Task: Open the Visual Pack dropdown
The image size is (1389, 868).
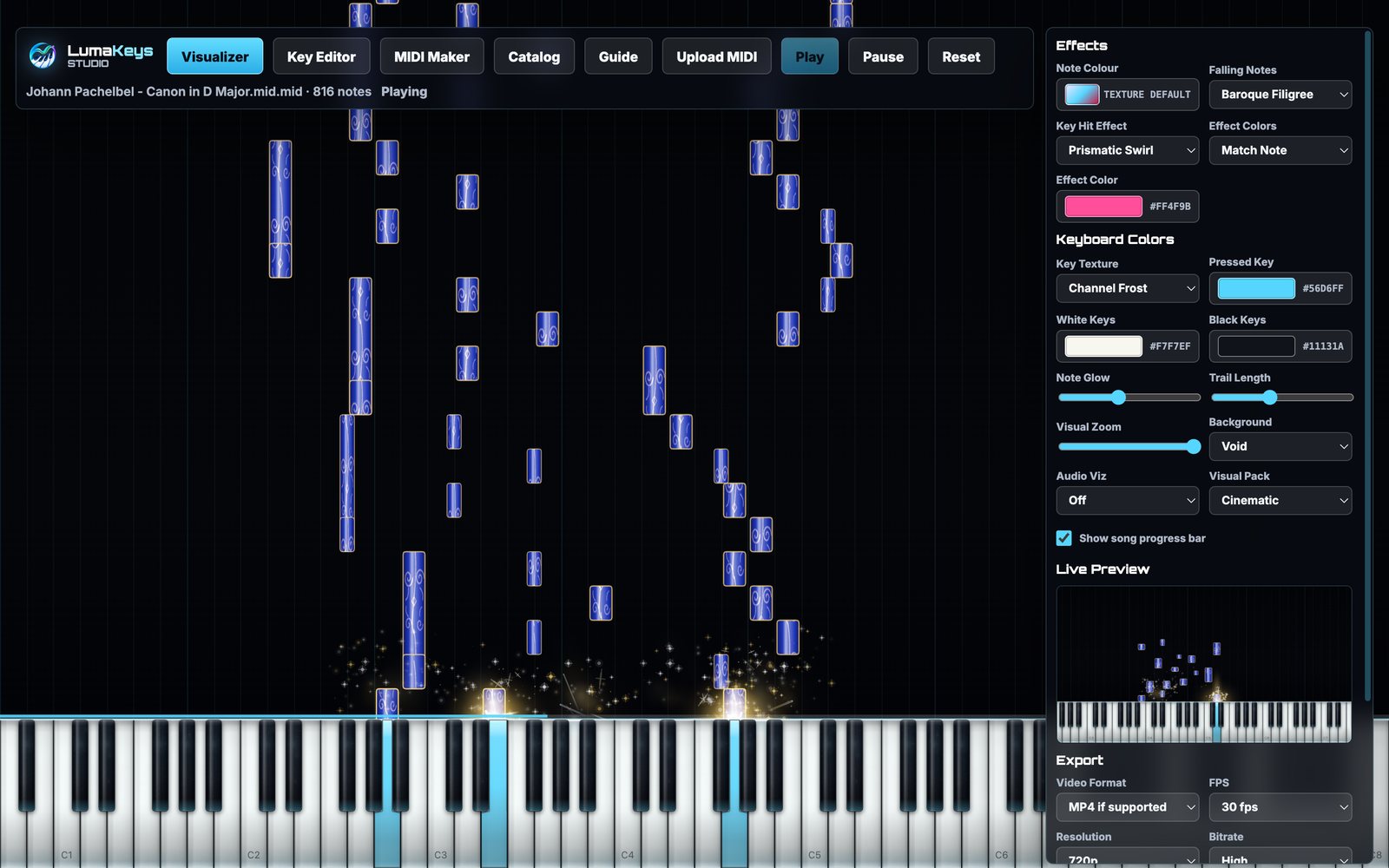Action: pos(1280,500)
